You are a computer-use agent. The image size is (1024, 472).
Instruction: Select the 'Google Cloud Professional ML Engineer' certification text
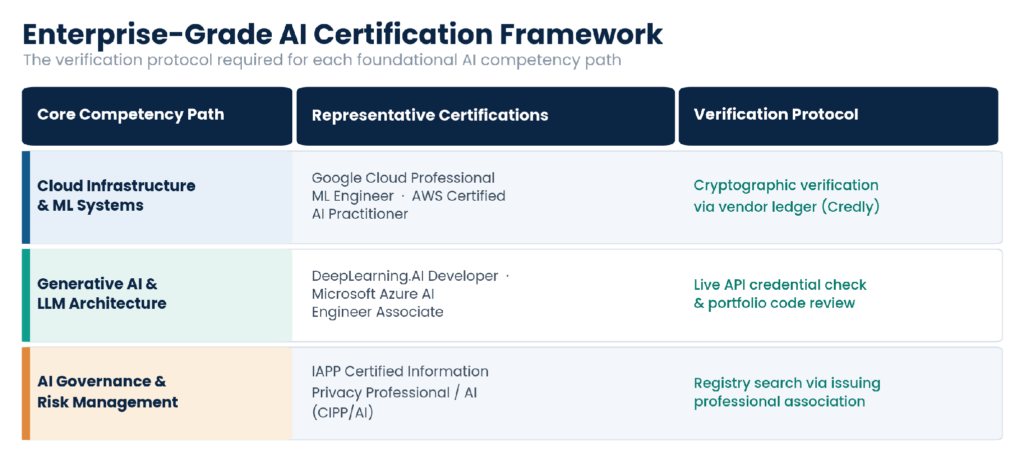click(x=403, y=187)
